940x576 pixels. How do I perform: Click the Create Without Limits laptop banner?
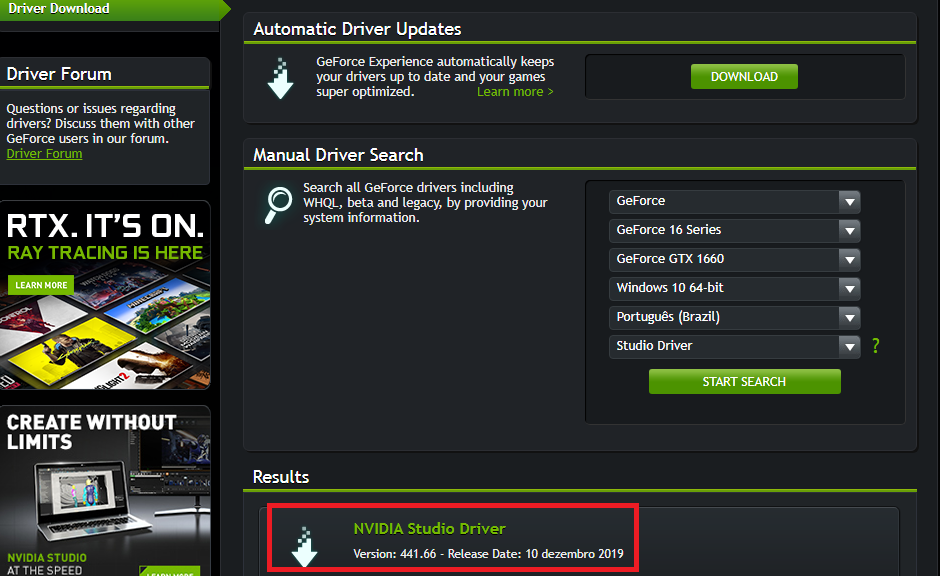(x=105, y=491)
